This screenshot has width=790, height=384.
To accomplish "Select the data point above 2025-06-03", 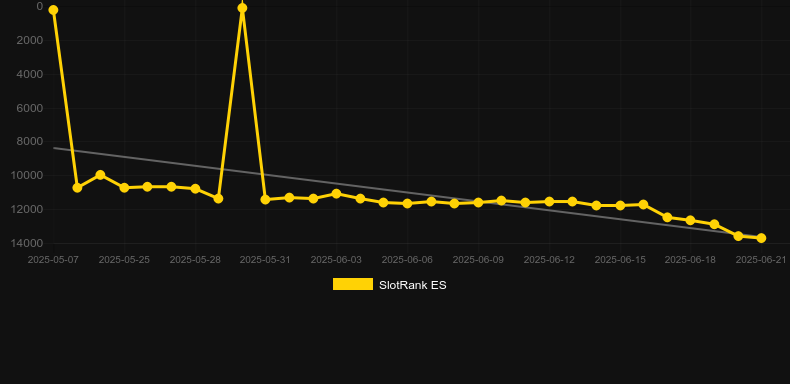I will 337,194.
